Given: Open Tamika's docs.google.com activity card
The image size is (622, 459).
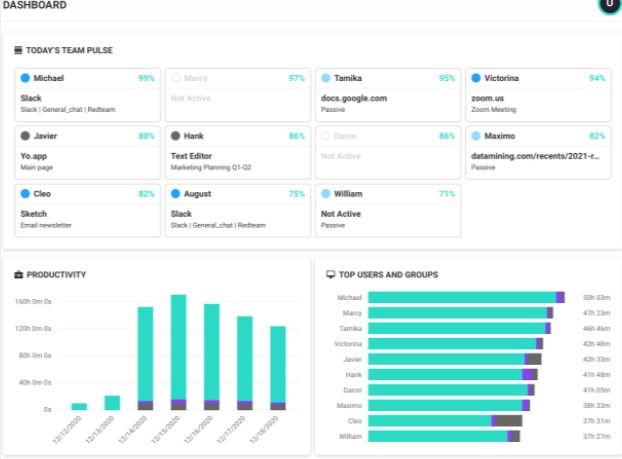Looking at the screenshot, I should tap(388, 95).
